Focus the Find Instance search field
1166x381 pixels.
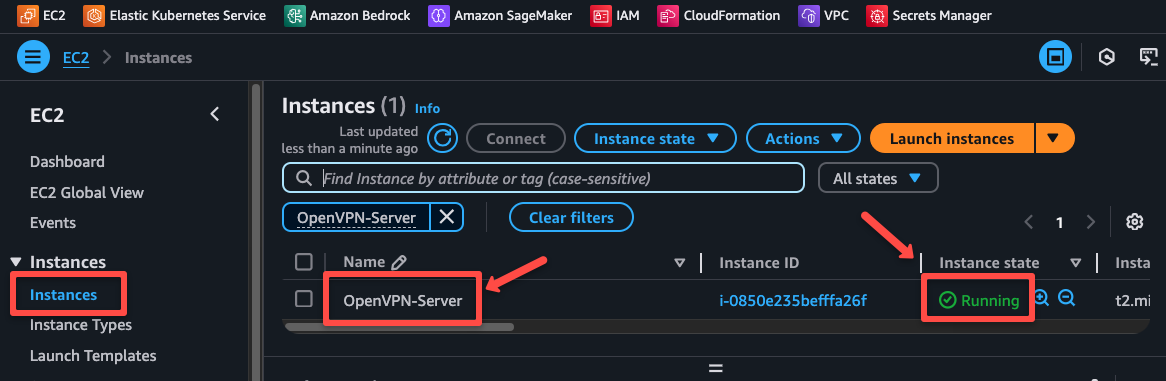coord(544,179)
